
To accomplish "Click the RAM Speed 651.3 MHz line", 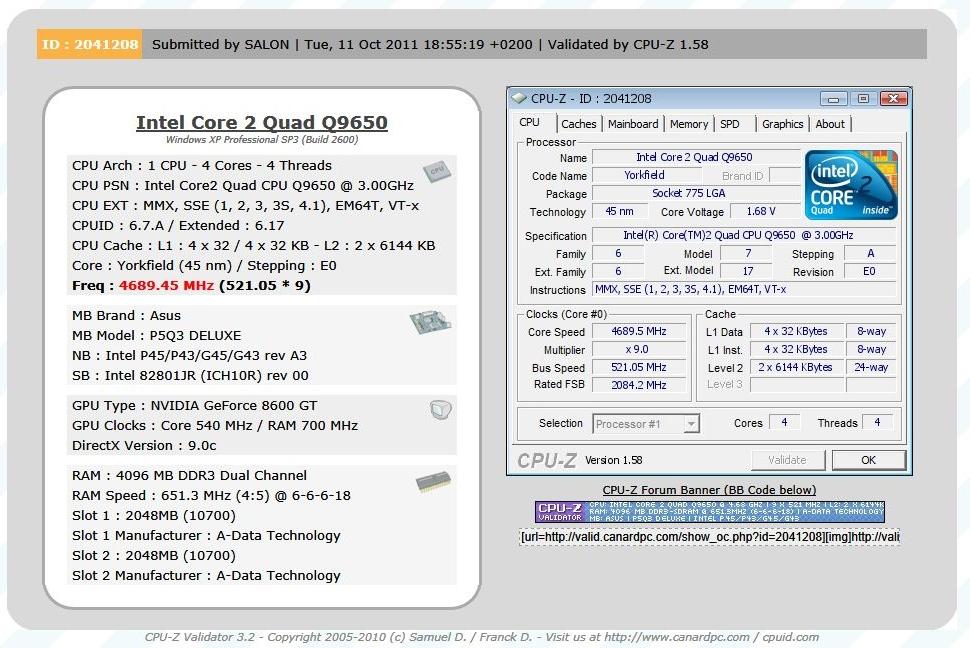I will [x=211, y=495].
